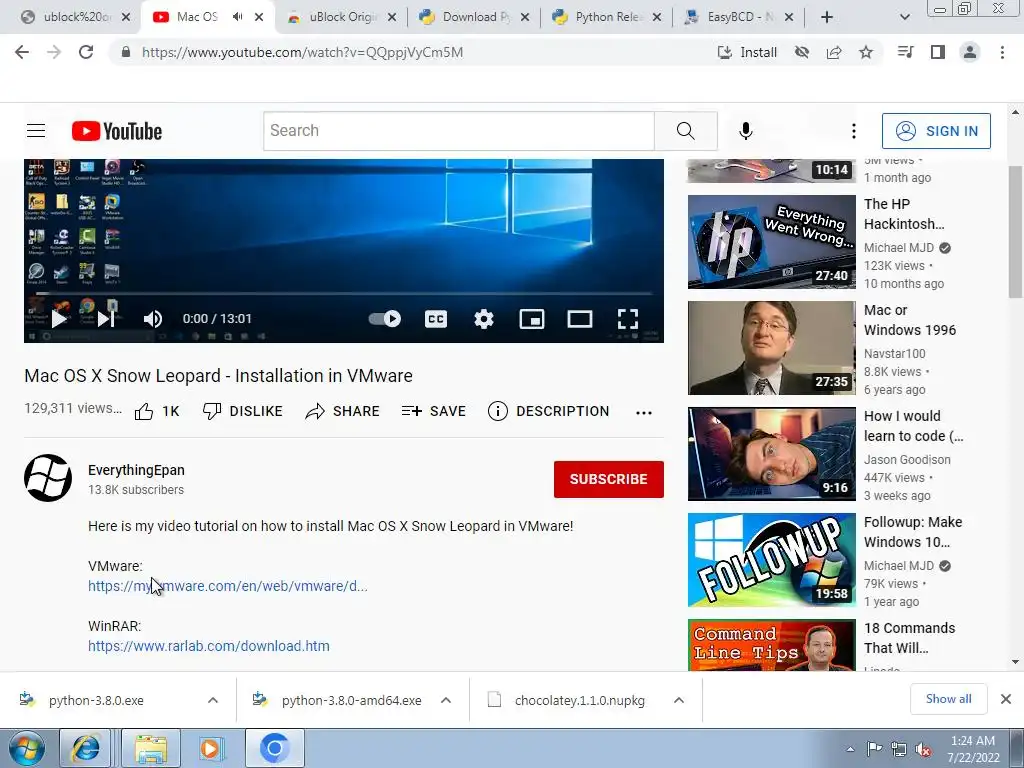
Task: Click the muted volume tray icon
Action: (923, 750)
